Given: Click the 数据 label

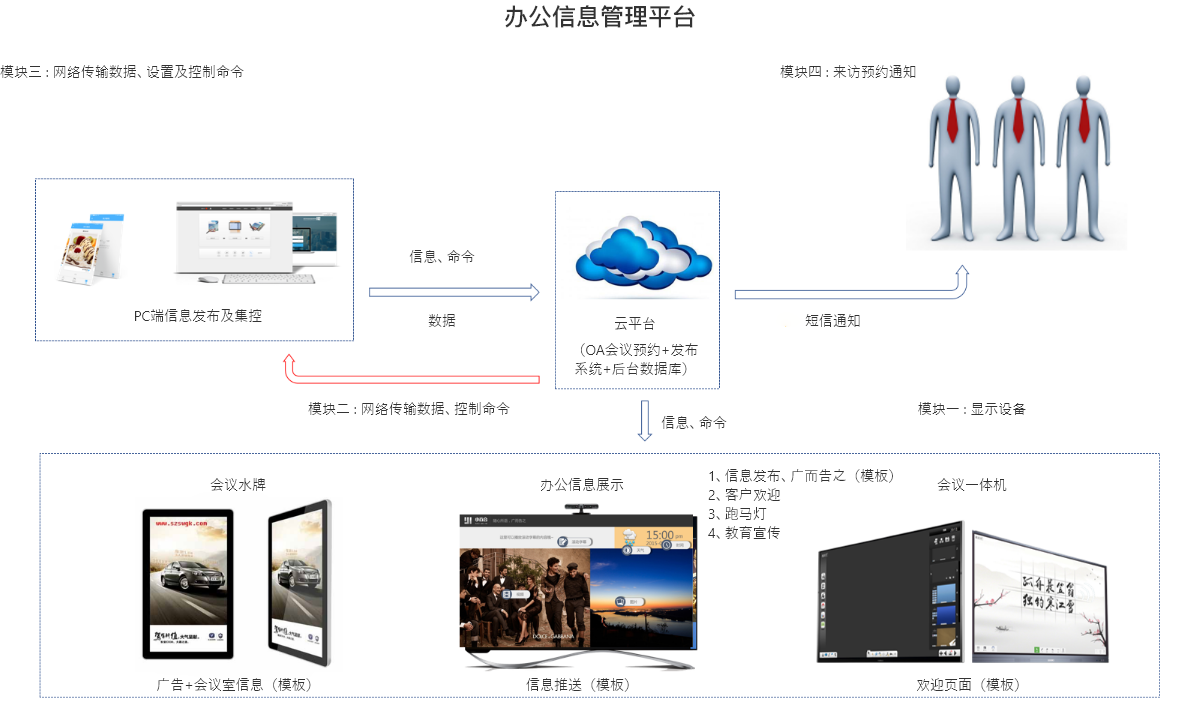Looking at the screenshot, I should click(x=442, y=320).
